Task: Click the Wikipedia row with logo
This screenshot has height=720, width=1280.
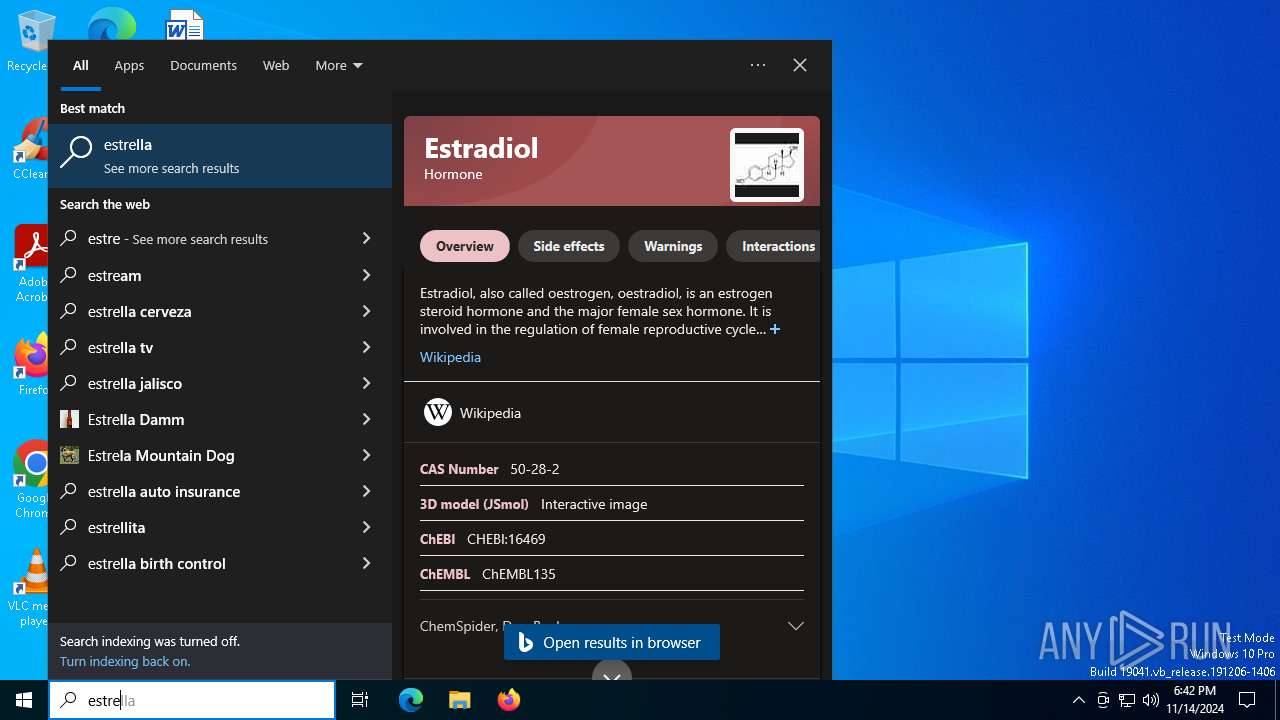Action: point(612,412)
